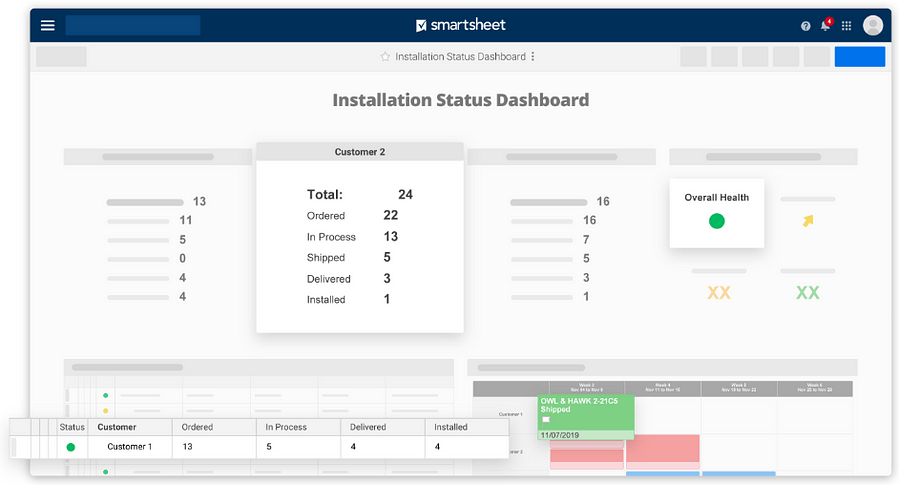Click the yellow trend arrow icon
Screen dimensions: 899x485
(x=808, y=221)
